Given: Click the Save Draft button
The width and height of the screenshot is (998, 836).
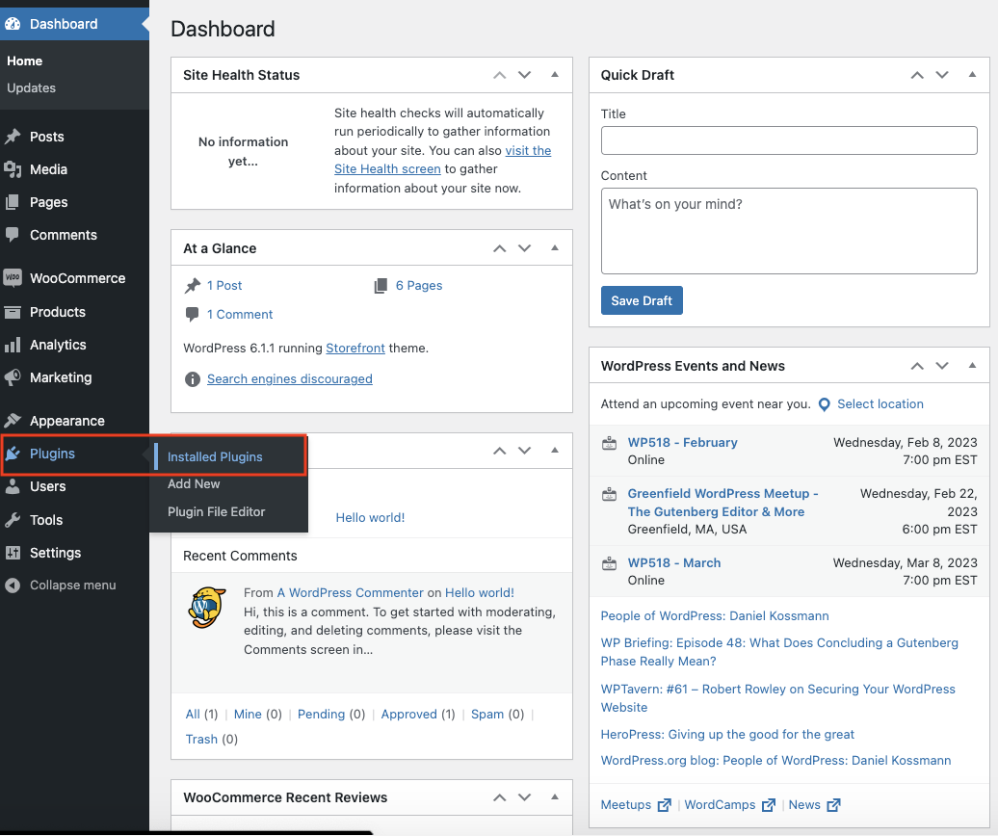Looking at the screenshot, I should [642, 301].
